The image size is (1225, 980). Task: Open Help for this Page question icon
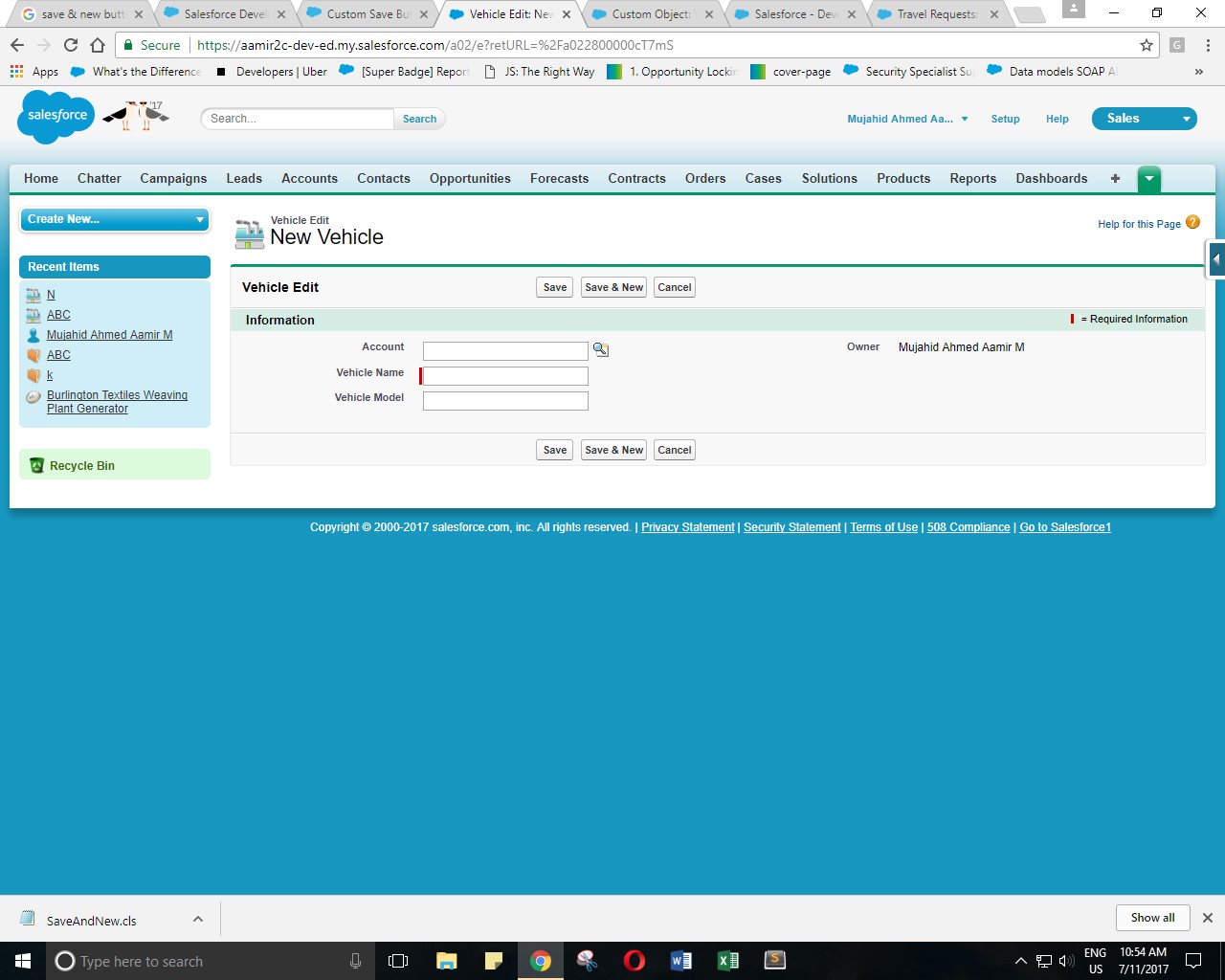(1192, 222)
